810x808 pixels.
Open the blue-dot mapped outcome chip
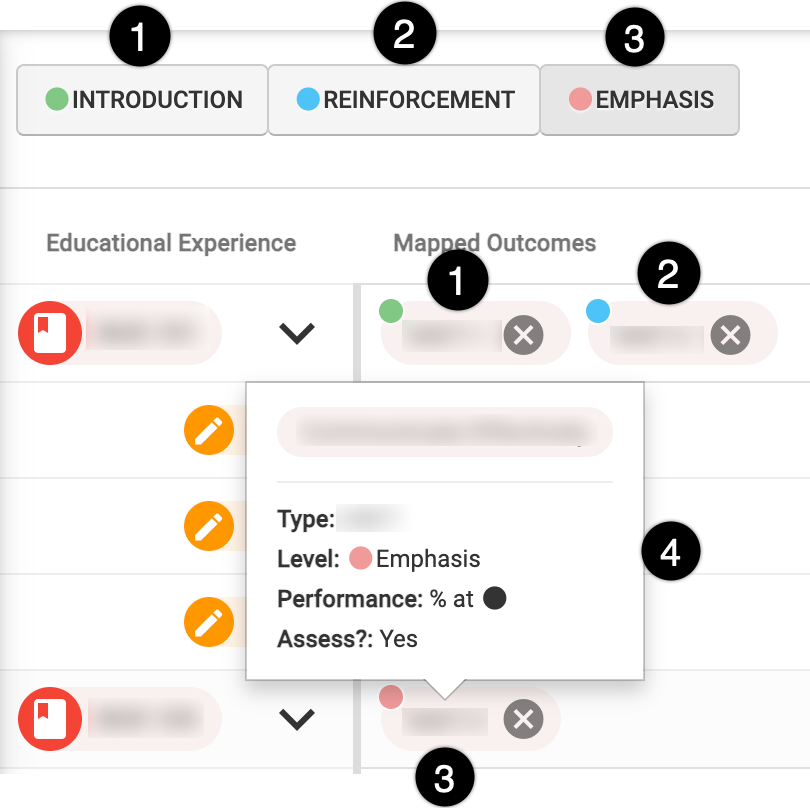point(656,336)
